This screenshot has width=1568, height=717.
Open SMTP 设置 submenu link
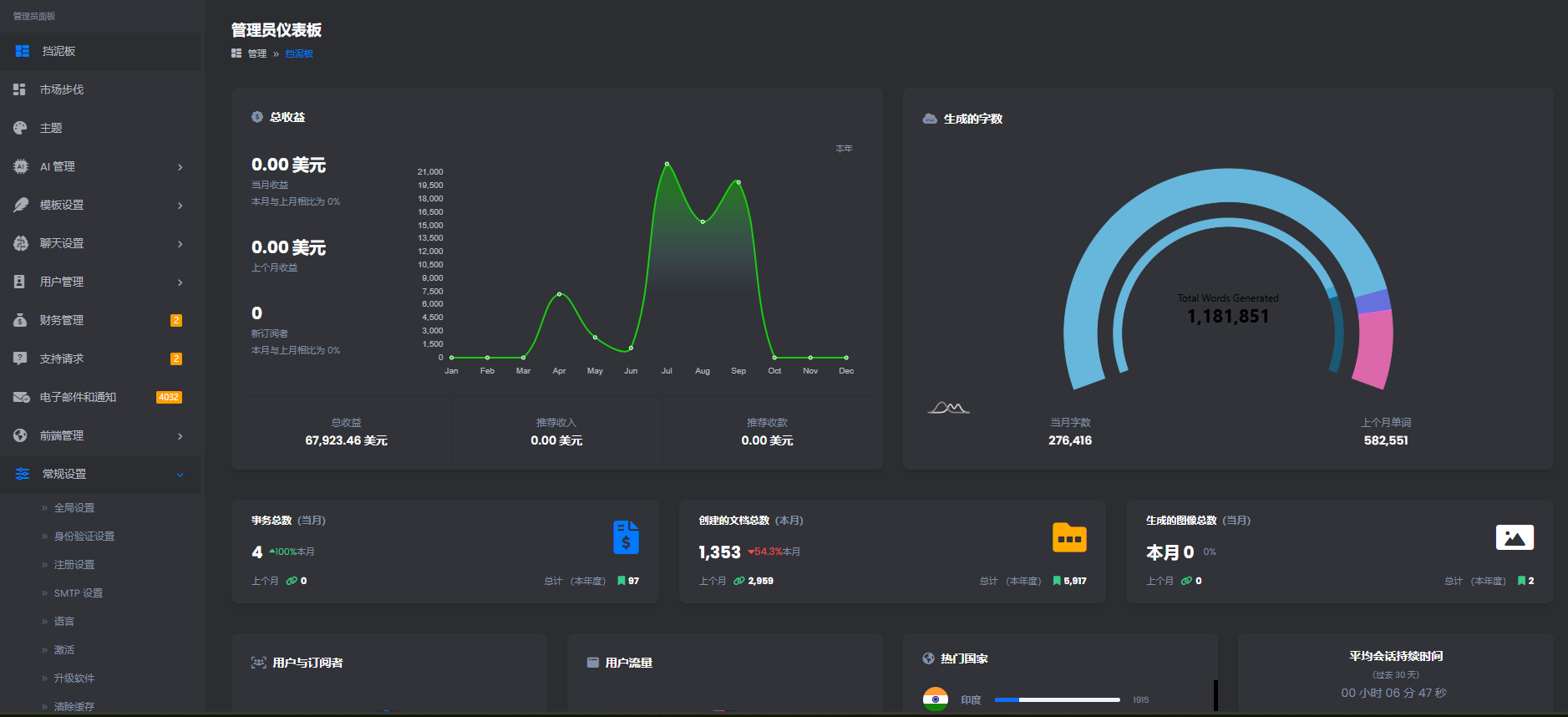click(x=79, y=593)
